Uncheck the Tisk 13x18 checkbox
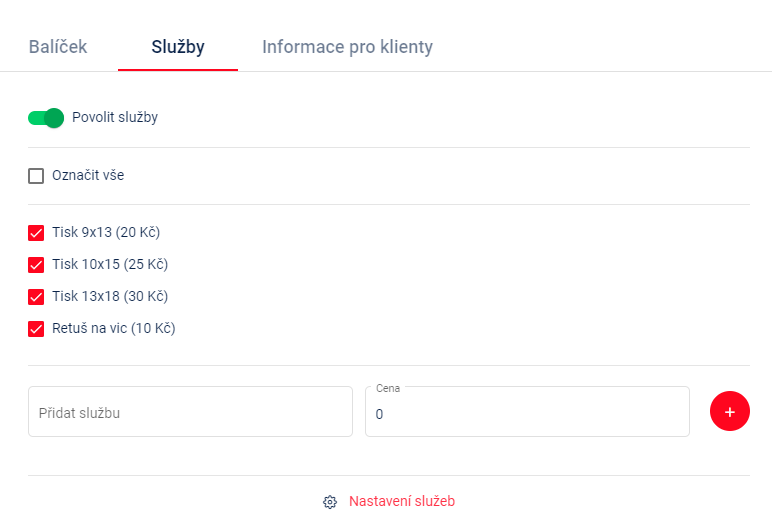Screen dimensions: 772x532 pyautogui.click(x=36, y=296)
